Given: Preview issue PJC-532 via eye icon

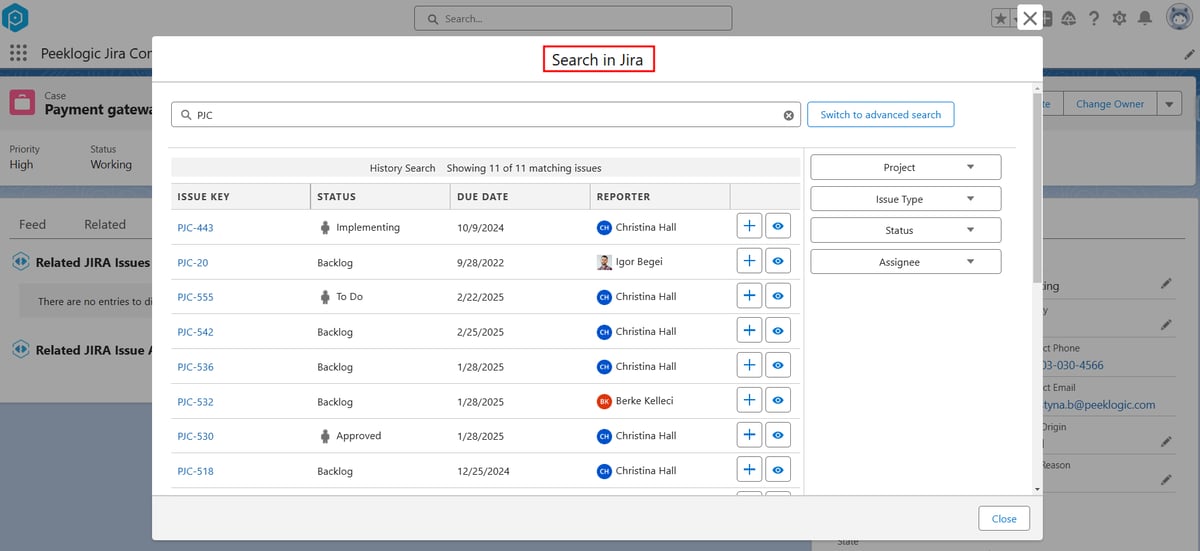Looking at the screenshot, I should [x=778, y=401].
